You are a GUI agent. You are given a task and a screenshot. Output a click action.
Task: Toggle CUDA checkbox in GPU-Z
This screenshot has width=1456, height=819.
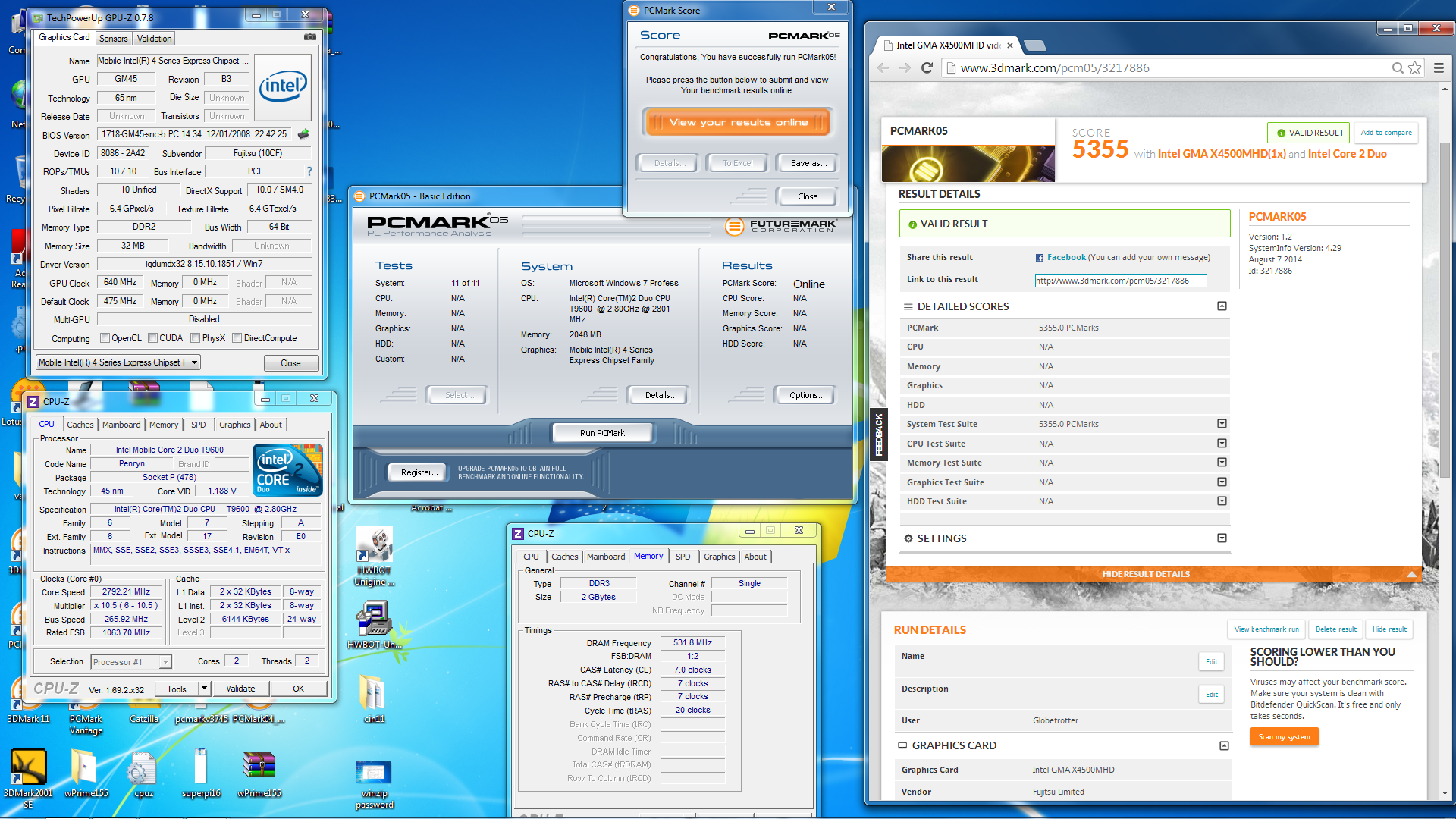point(152,338)
